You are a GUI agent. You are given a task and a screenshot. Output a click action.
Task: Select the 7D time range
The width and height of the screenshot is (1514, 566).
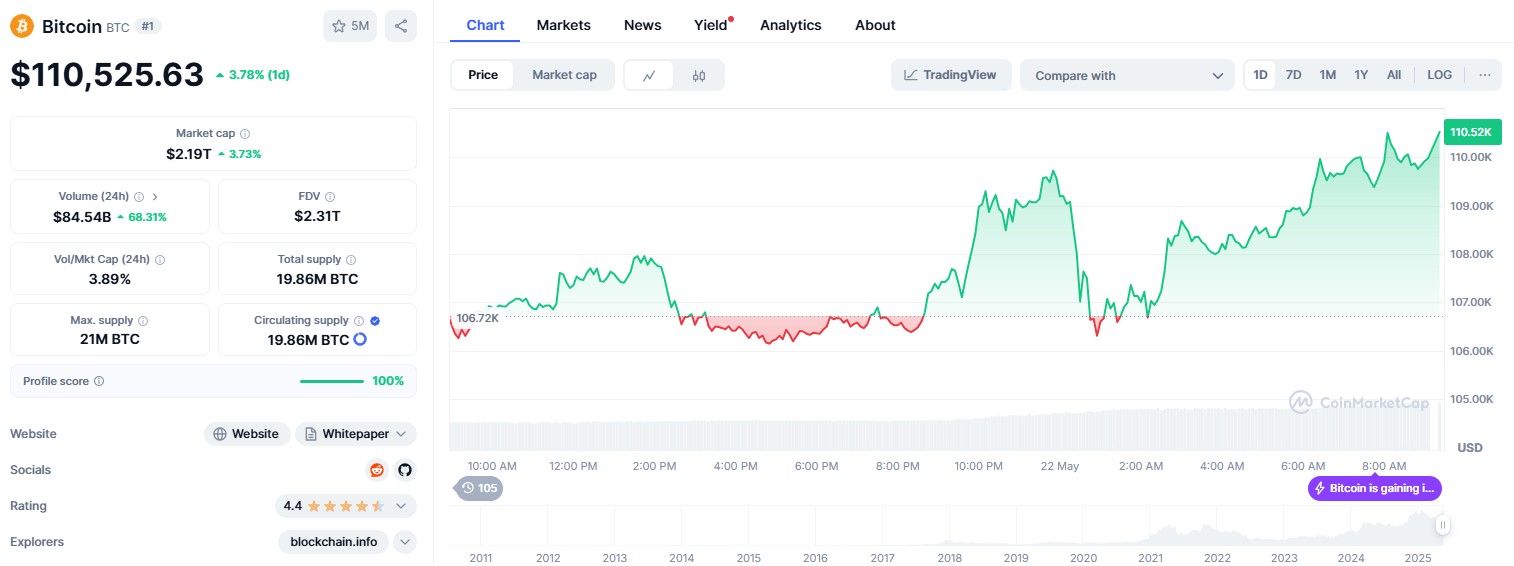1293,75
